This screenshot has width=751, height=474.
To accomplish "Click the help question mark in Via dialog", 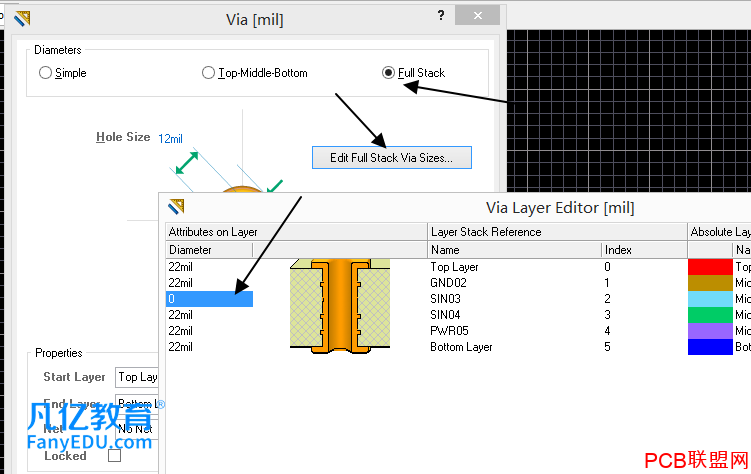I will click(x=441, y=15).
